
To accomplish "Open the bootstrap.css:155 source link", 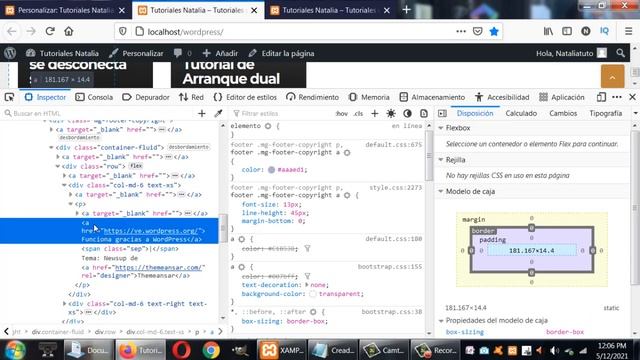I will coord(390,267).
